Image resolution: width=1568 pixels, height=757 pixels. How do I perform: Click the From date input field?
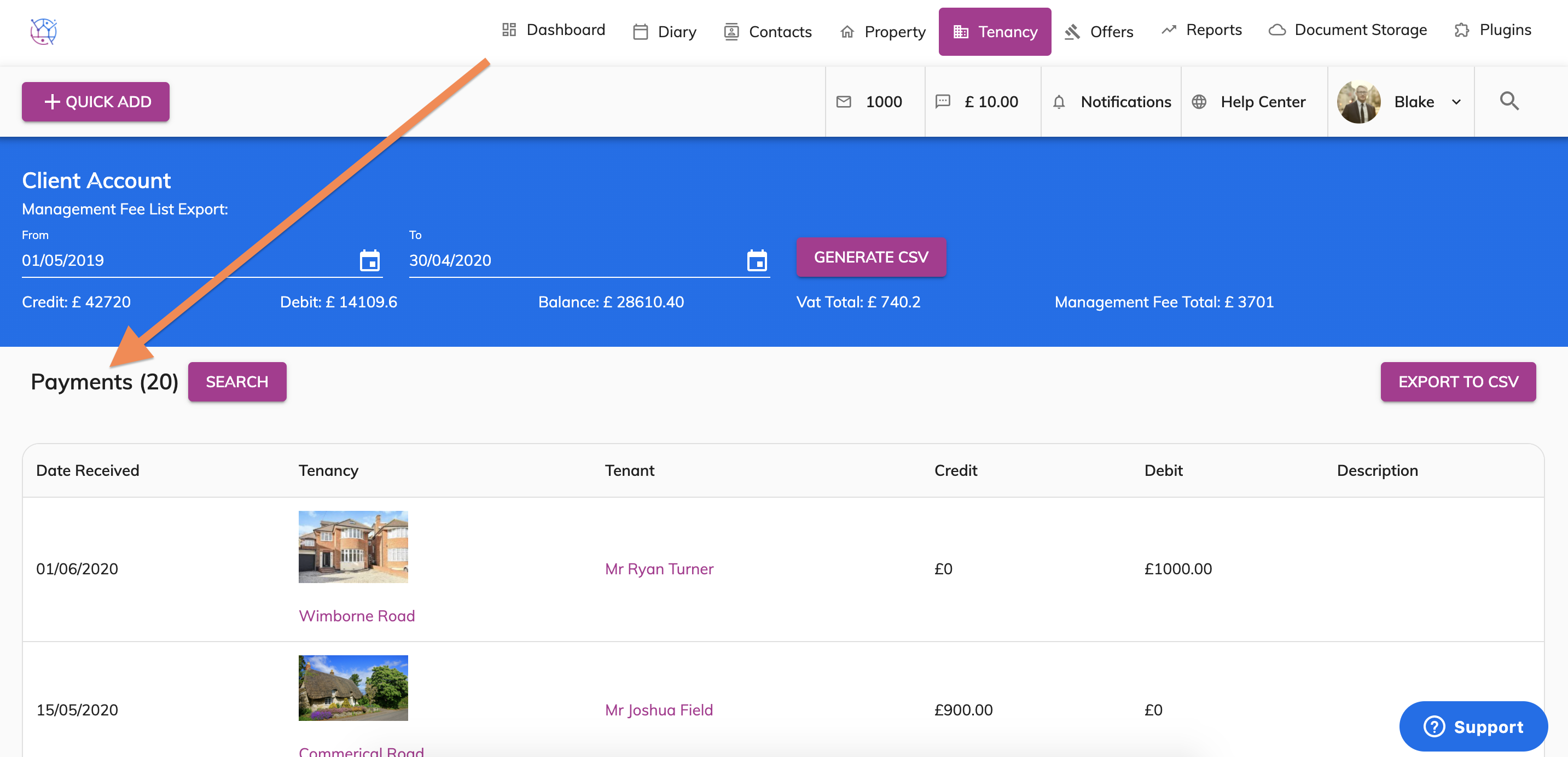click(183, 260)
